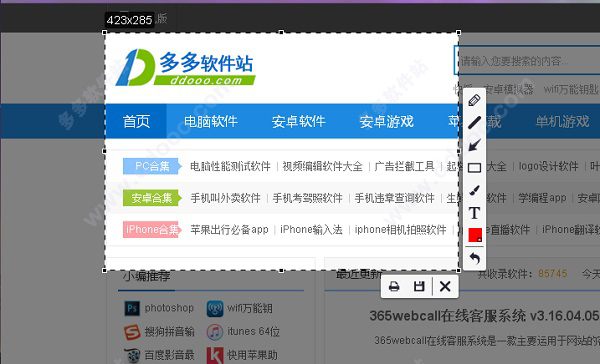Viewport: 600px width, 364px height.
Task: Click the search input field
Action: [x=527, y=60]
